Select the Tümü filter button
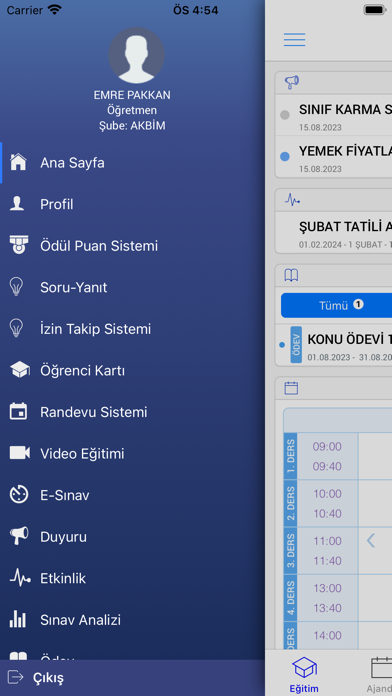This screenshot has width=392, height=696. point(337,305)
